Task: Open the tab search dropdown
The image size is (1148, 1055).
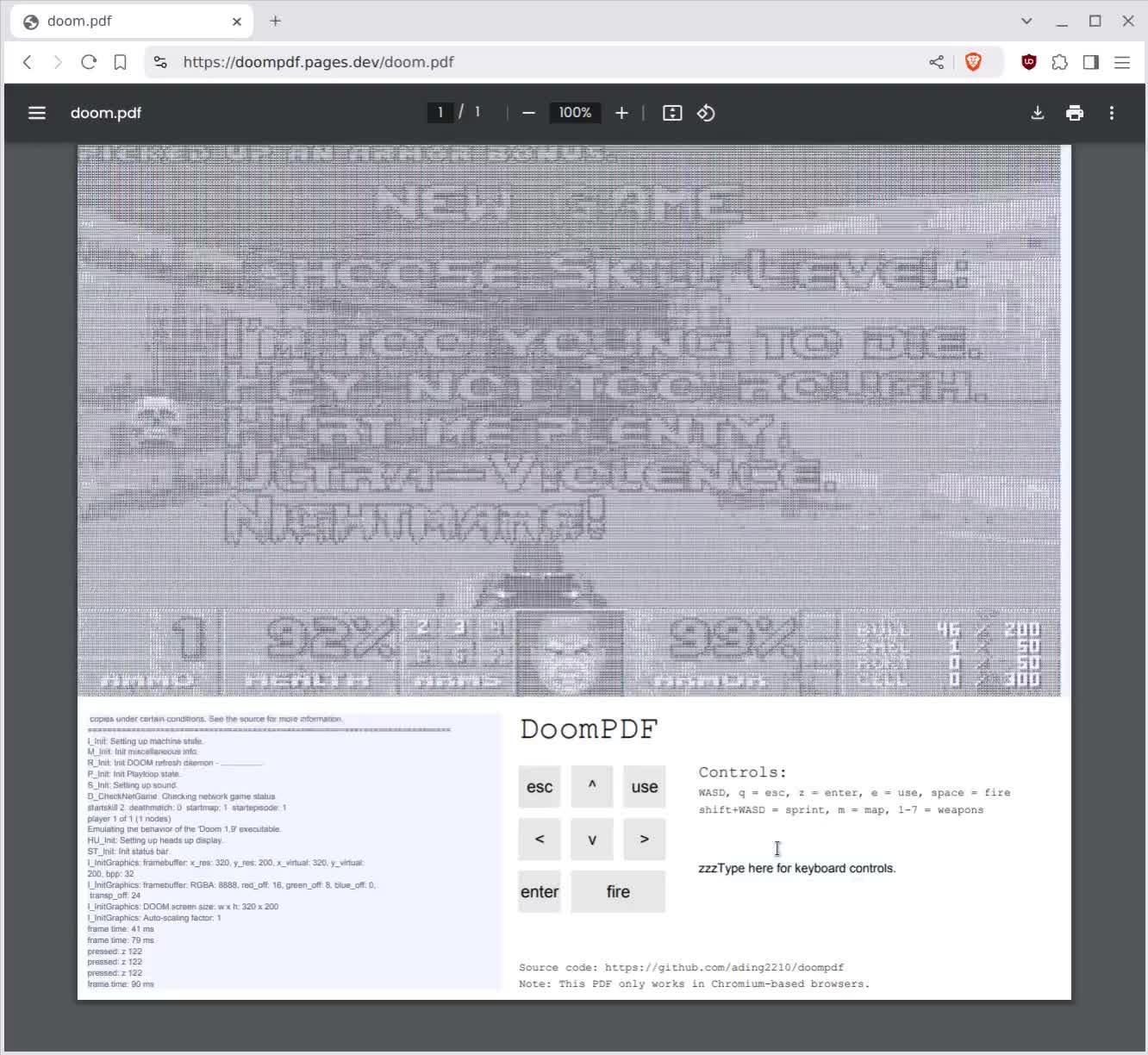Action: point(1025,21)
